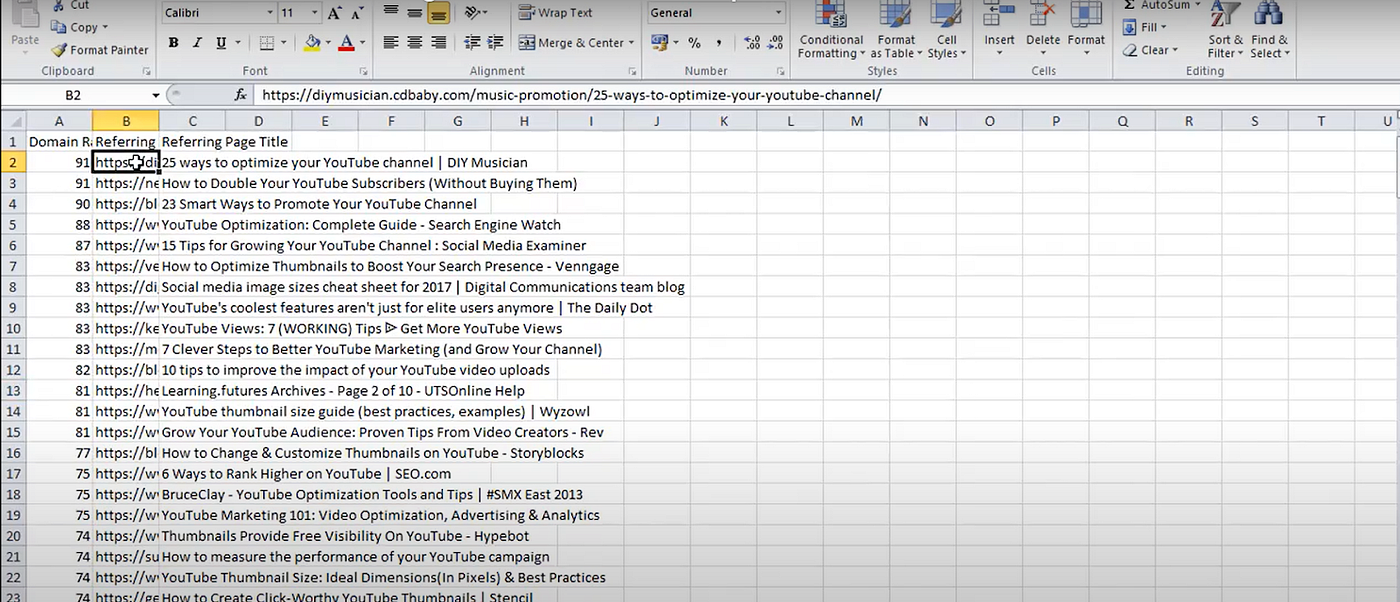The image size is (1400, 602).
Task: Shrink font size with smaller A icon
Action: point(358,13)
